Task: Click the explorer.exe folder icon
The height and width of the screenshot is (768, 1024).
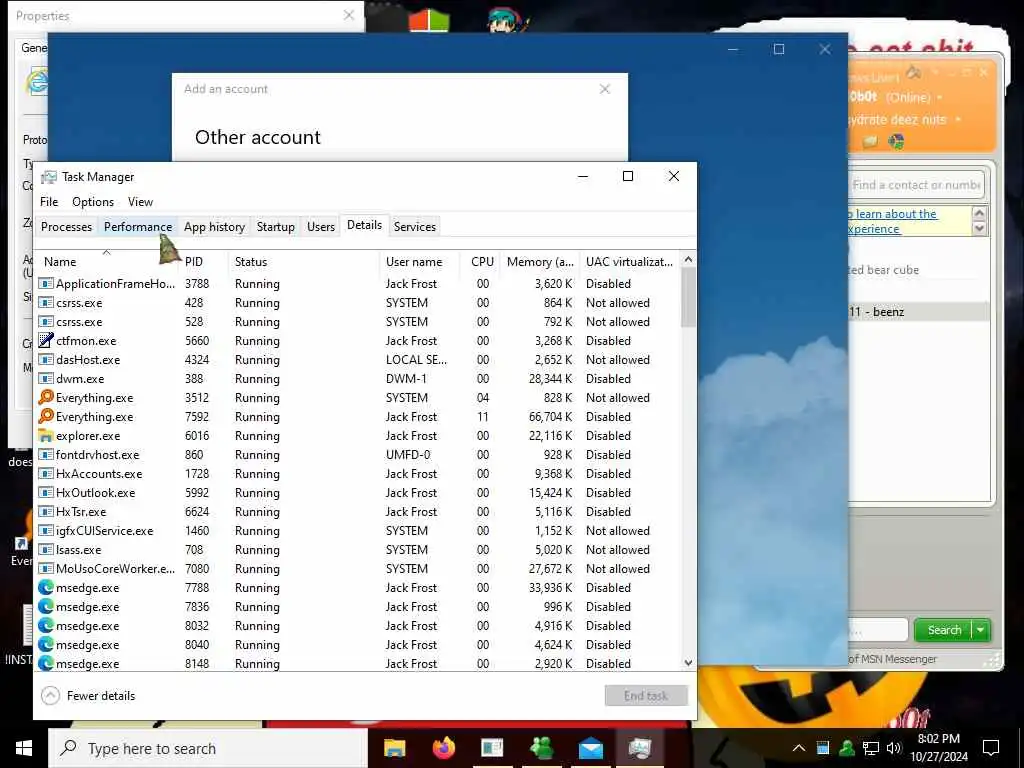Action: [46, 435]
